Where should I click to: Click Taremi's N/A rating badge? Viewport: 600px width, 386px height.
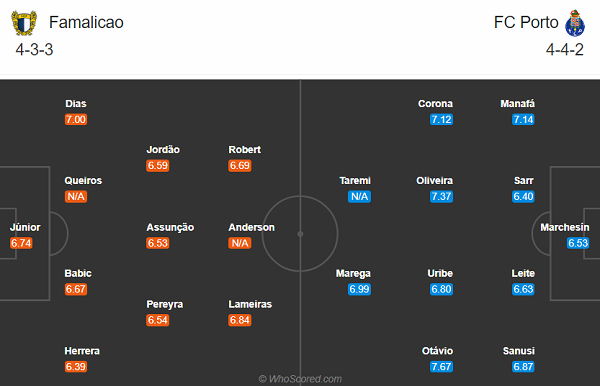359,197
